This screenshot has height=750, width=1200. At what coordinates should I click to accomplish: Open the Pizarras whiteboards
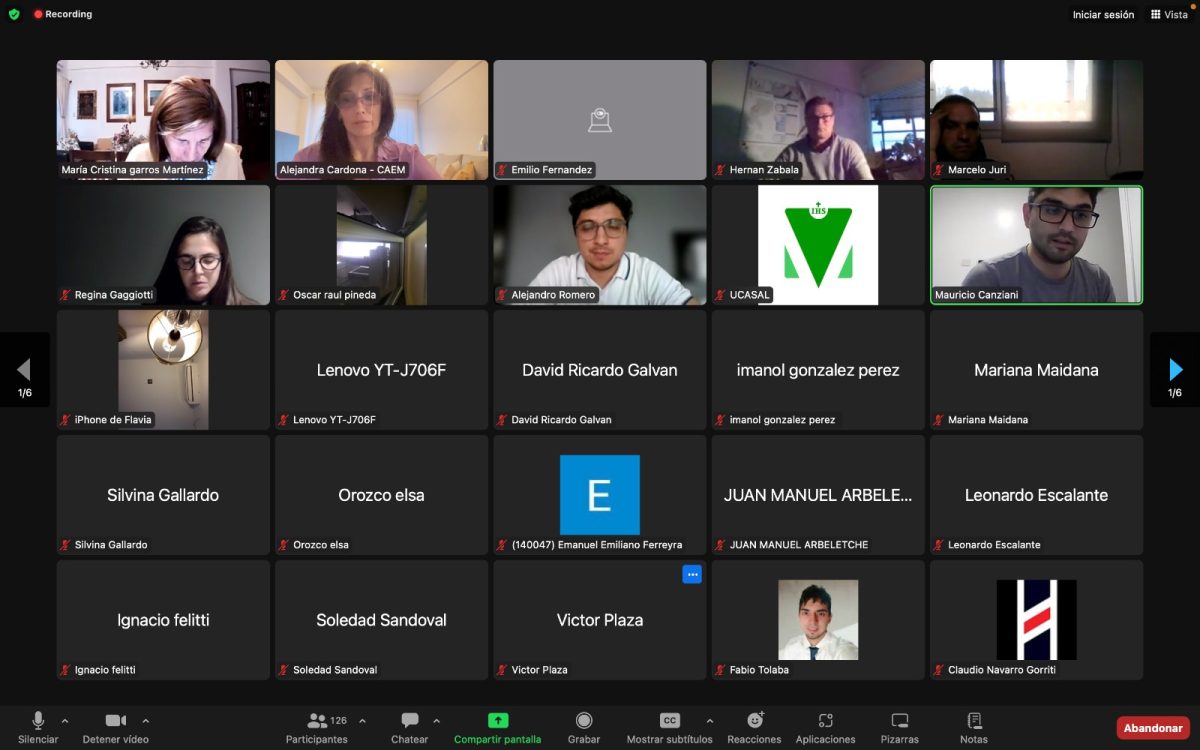point(899,727)
